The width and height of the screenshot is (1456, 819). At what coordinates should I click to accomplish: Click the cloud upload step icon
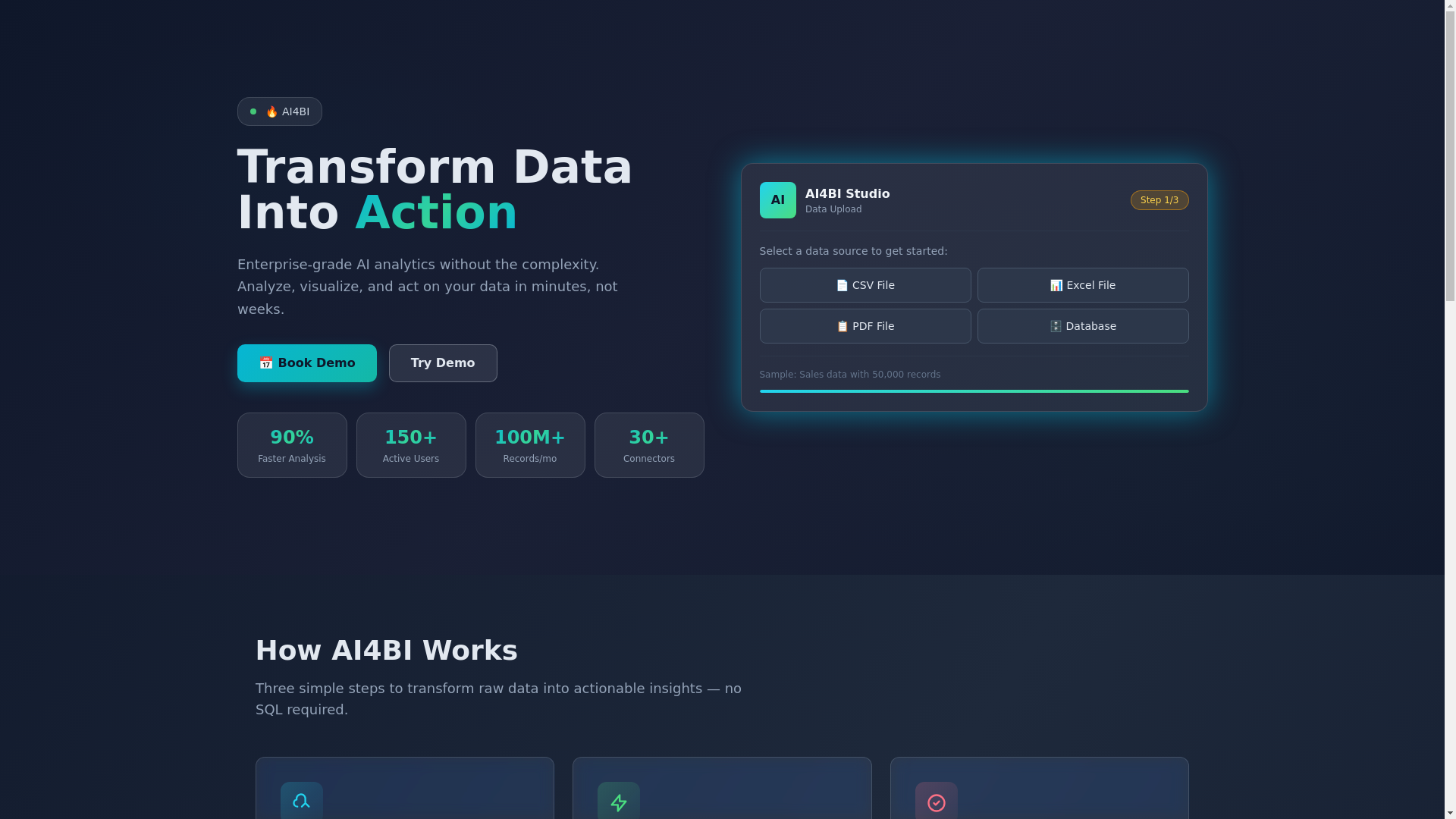[301, 801]
